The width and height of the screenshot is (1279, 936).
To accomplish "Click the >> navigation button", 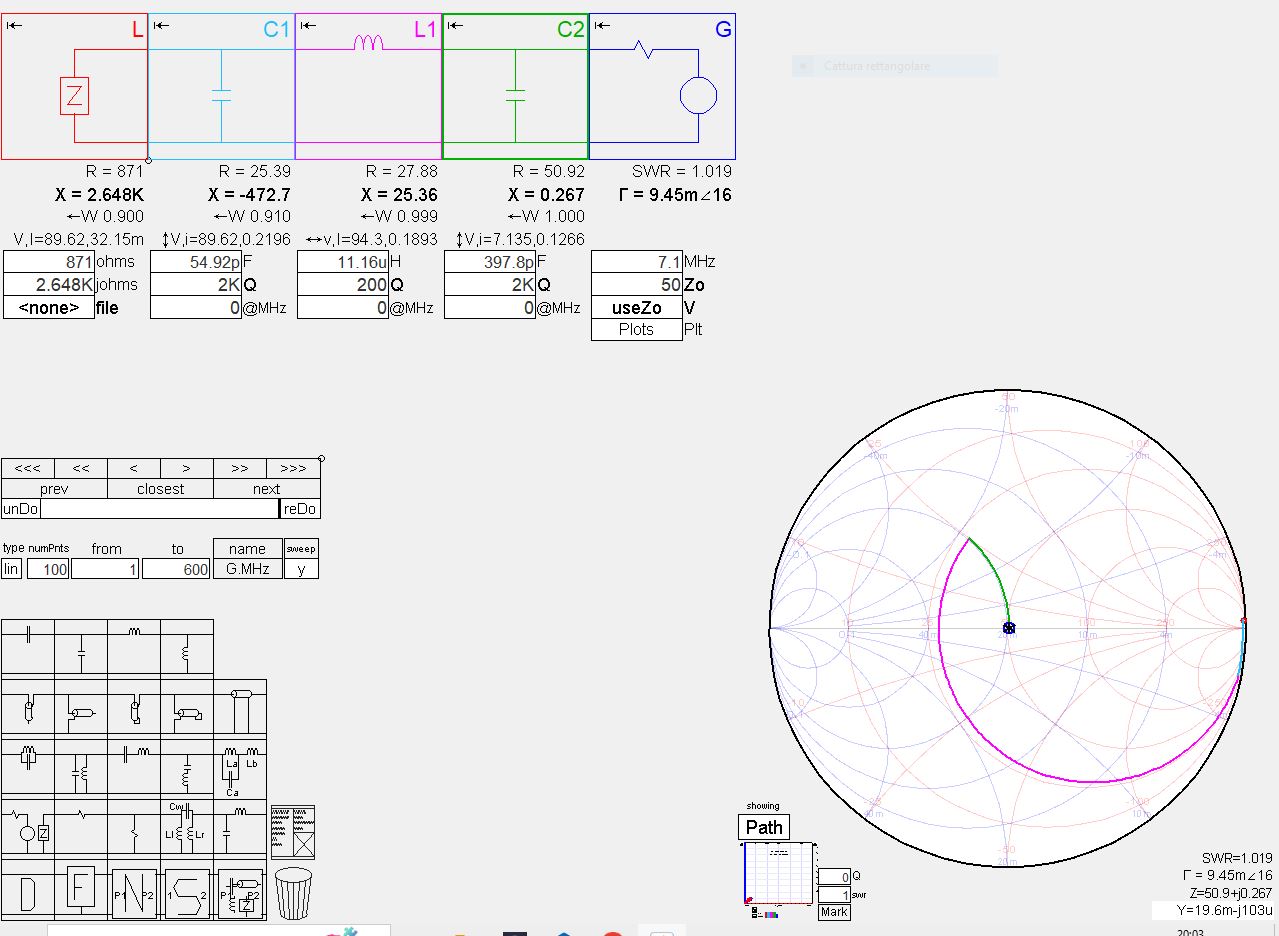I will [240, 468].
